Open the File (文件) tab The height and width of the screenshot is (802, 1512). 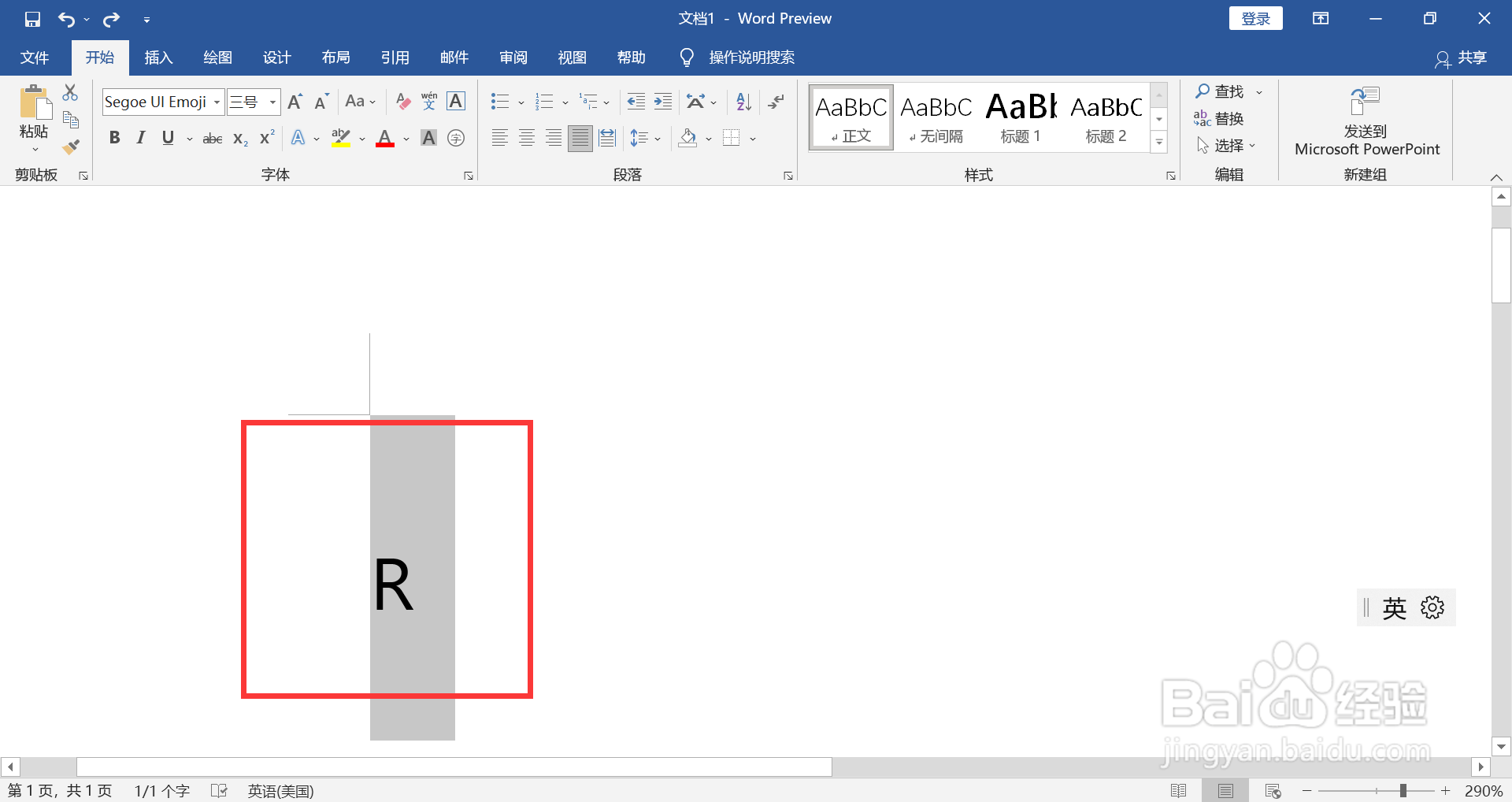(x=35, y=58)
